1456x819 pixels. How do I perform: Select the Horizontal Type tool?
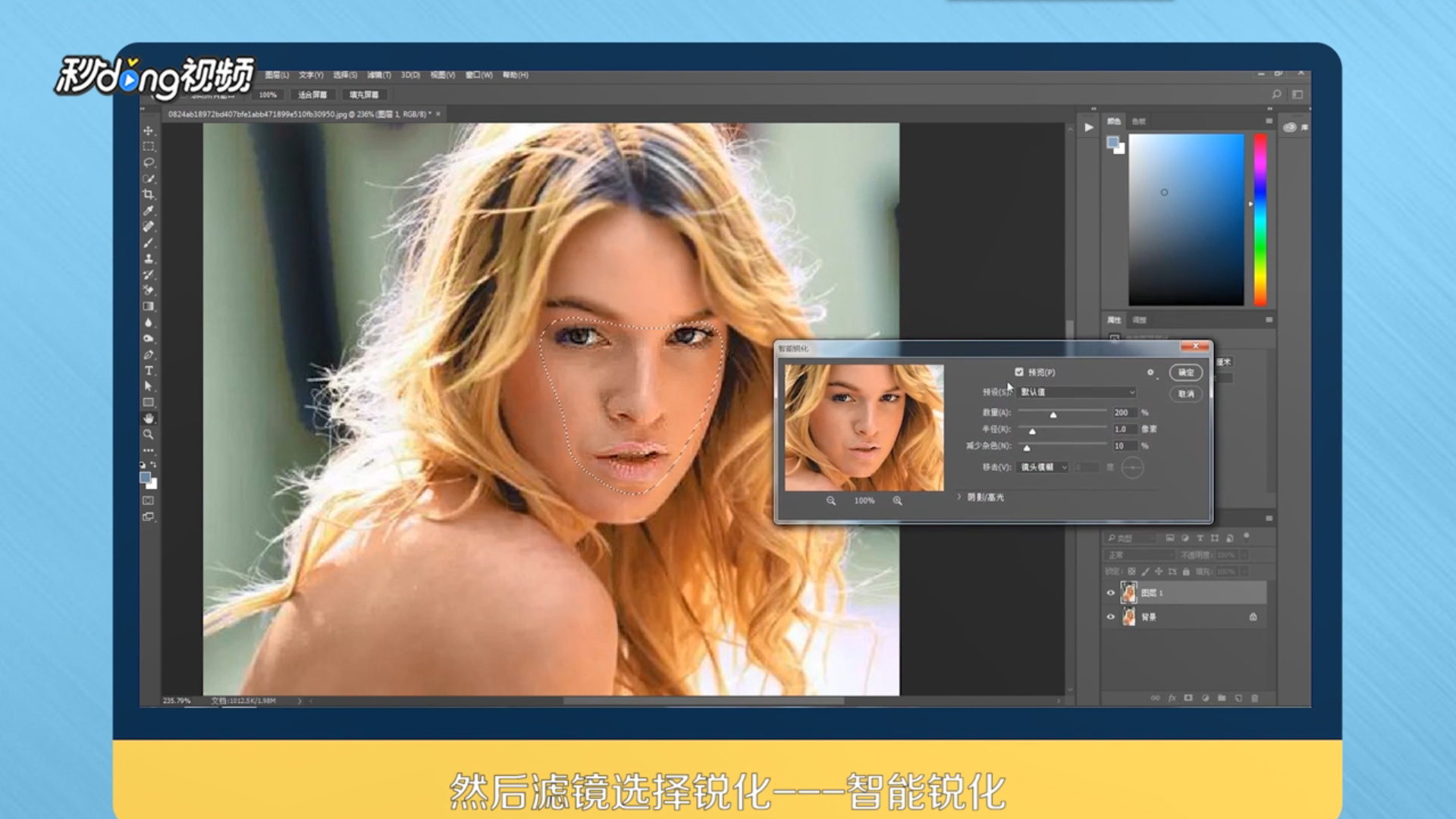point(149,371)
